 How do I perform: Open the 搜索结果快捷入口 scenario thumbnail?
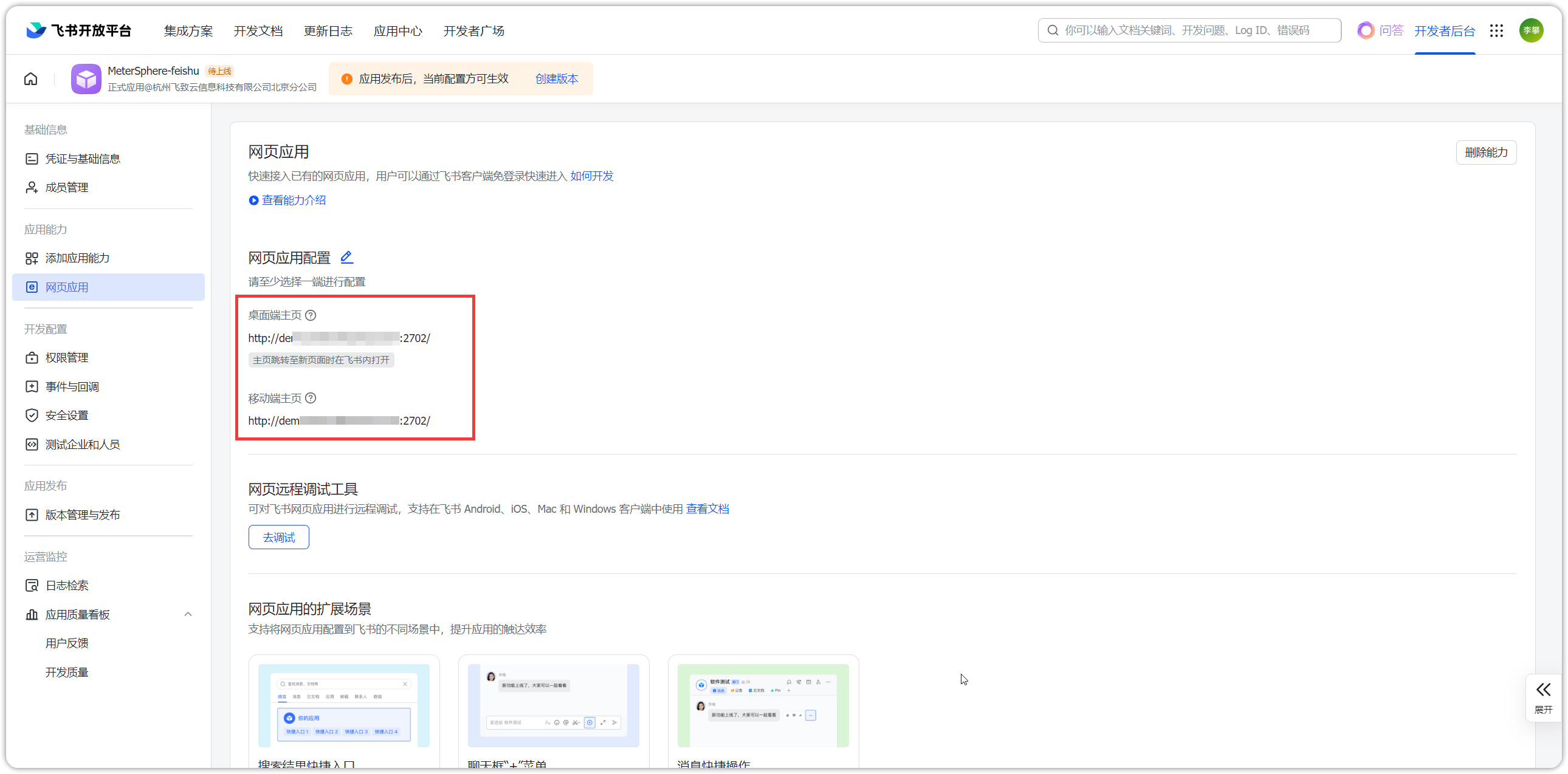(344, 706)
